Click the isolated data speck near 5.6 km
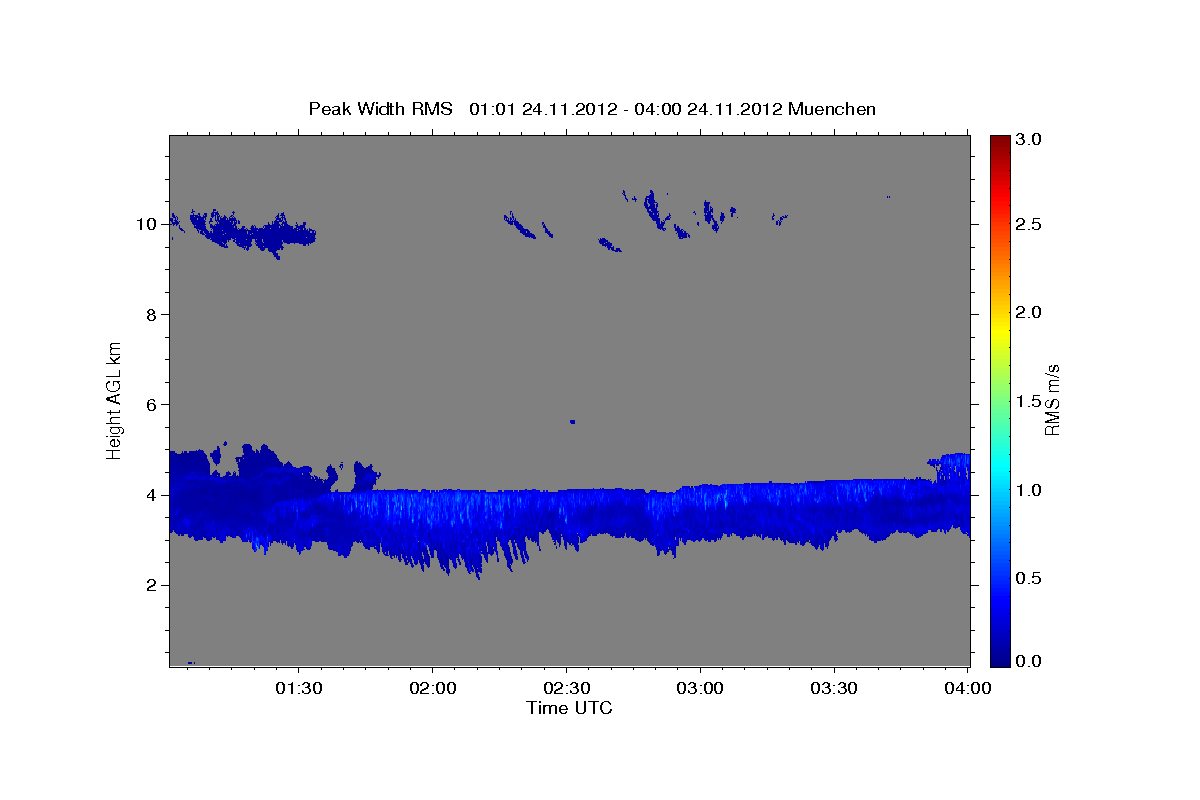This screenshot has height=800, width=1200. (572, 421)
